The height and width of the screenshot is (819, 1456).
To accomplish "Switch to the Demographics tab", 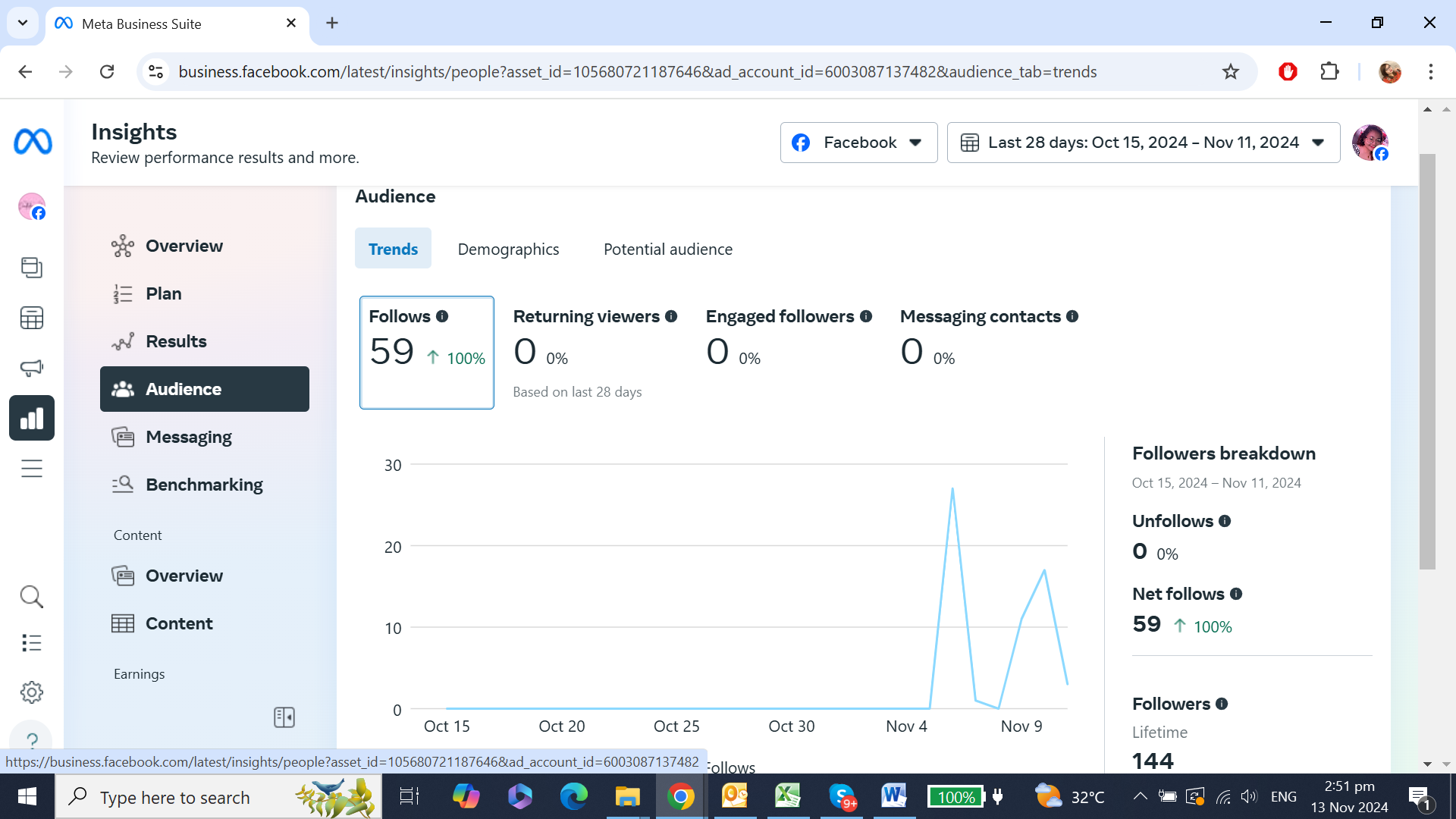I will [x=508, y=249].
